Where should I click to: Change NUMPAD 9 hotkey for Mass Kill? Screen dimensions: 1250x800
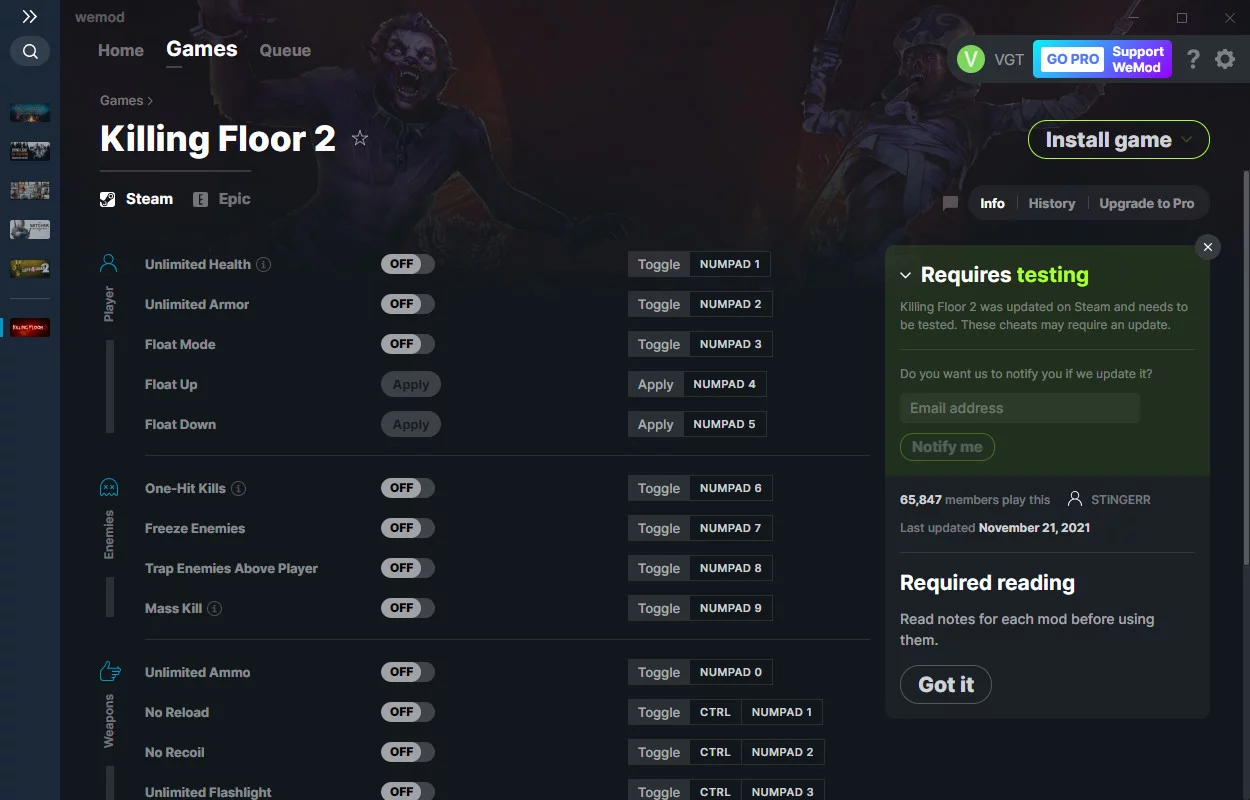[730, 608]
